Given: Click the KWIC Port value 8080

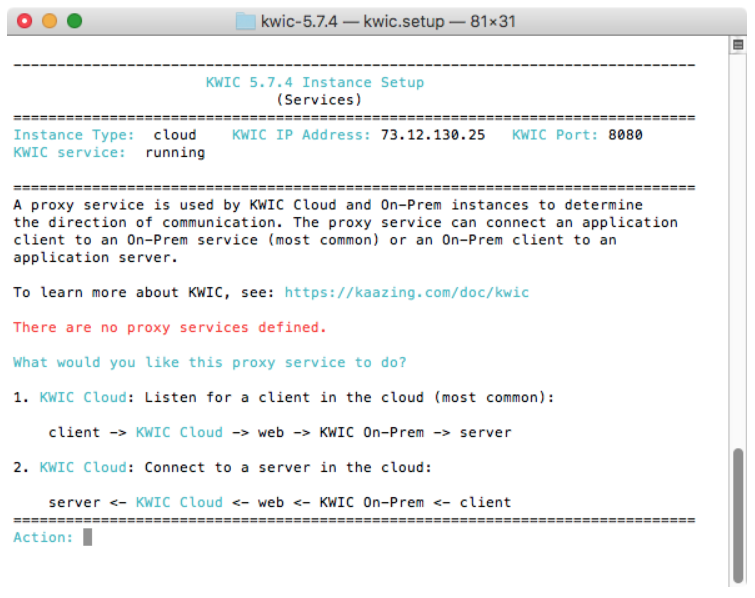Looking at the screenshot, I should click(625, 135).
